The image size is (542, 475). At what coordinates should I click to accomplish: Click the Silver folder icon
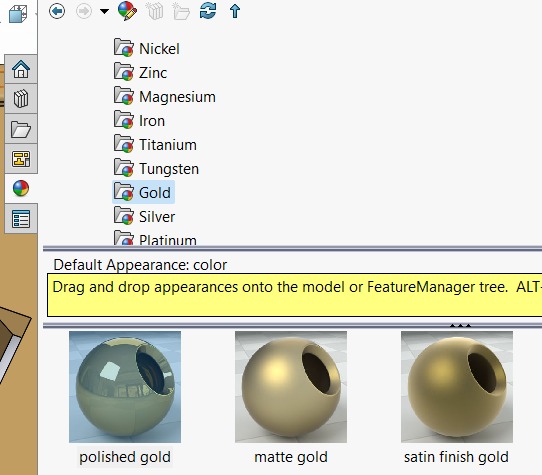tap(124, 216)
